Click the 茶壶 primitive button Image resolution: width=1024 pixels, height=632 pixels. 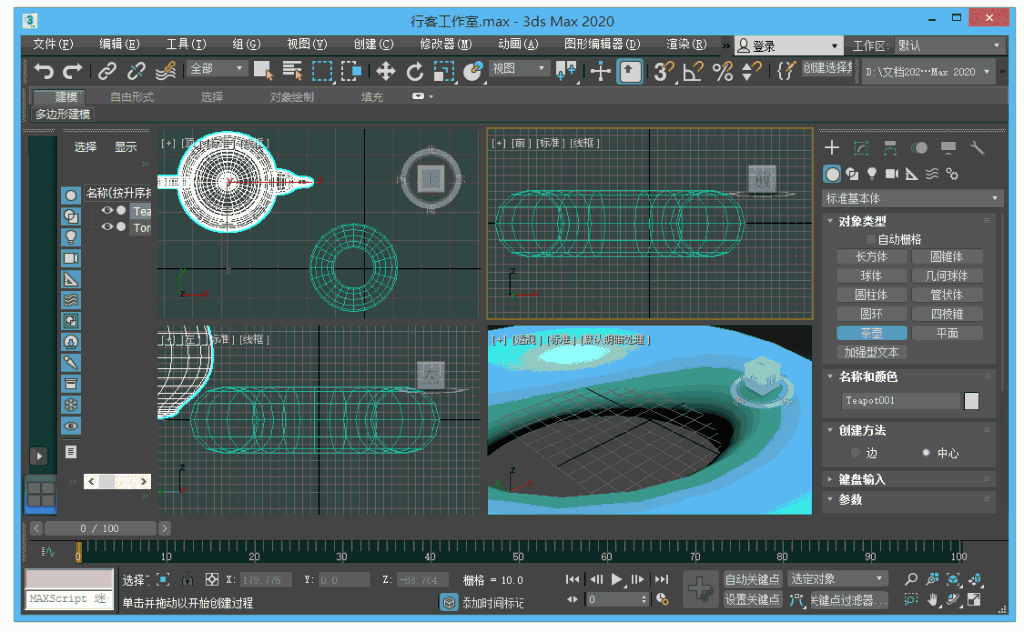871,333
